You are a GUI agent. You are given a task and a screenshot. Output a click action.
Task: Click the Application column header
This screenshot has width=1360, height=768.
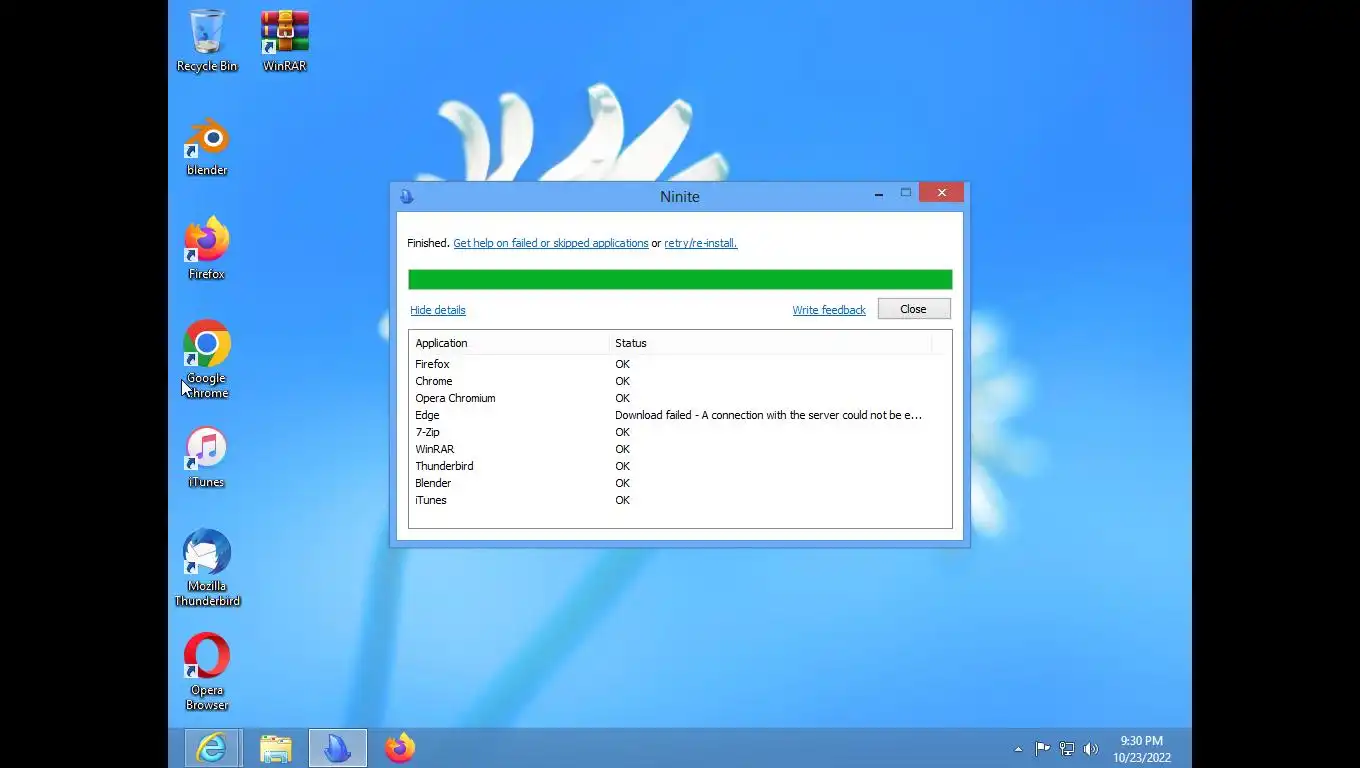[509, 343]
